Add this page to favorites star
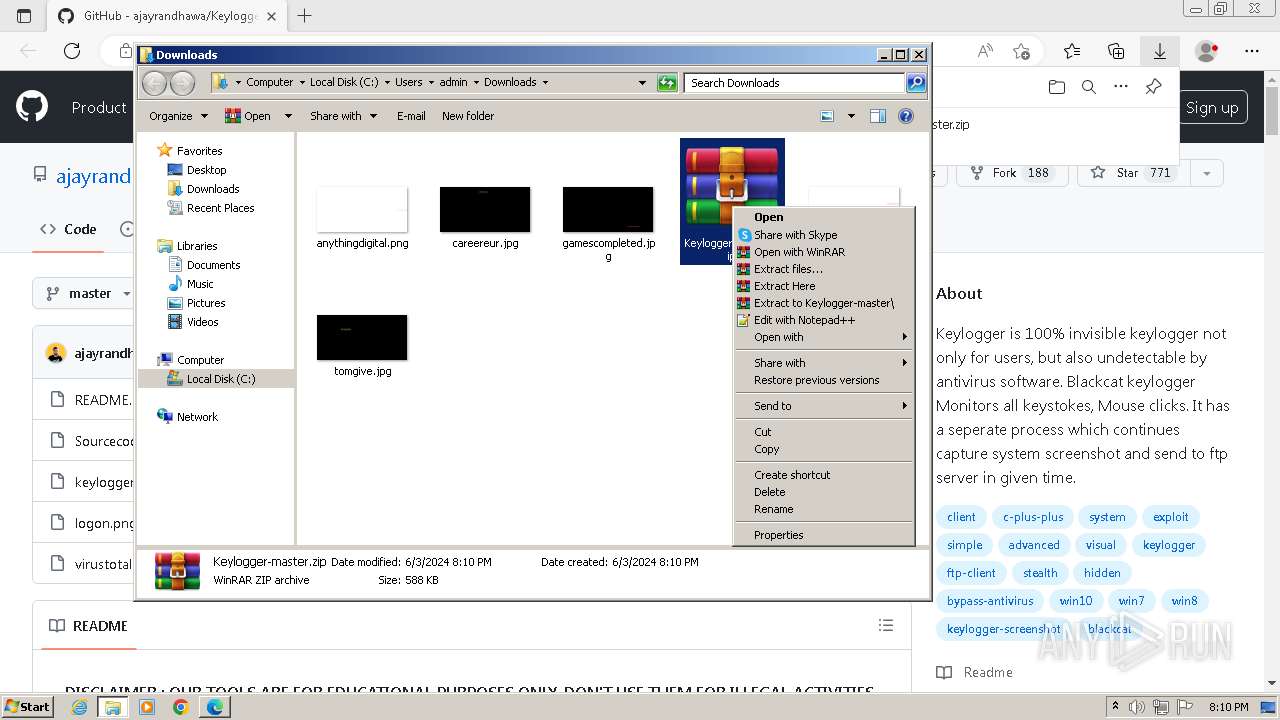Viewport: 1280px width, 720px height. coord(1021,51)
